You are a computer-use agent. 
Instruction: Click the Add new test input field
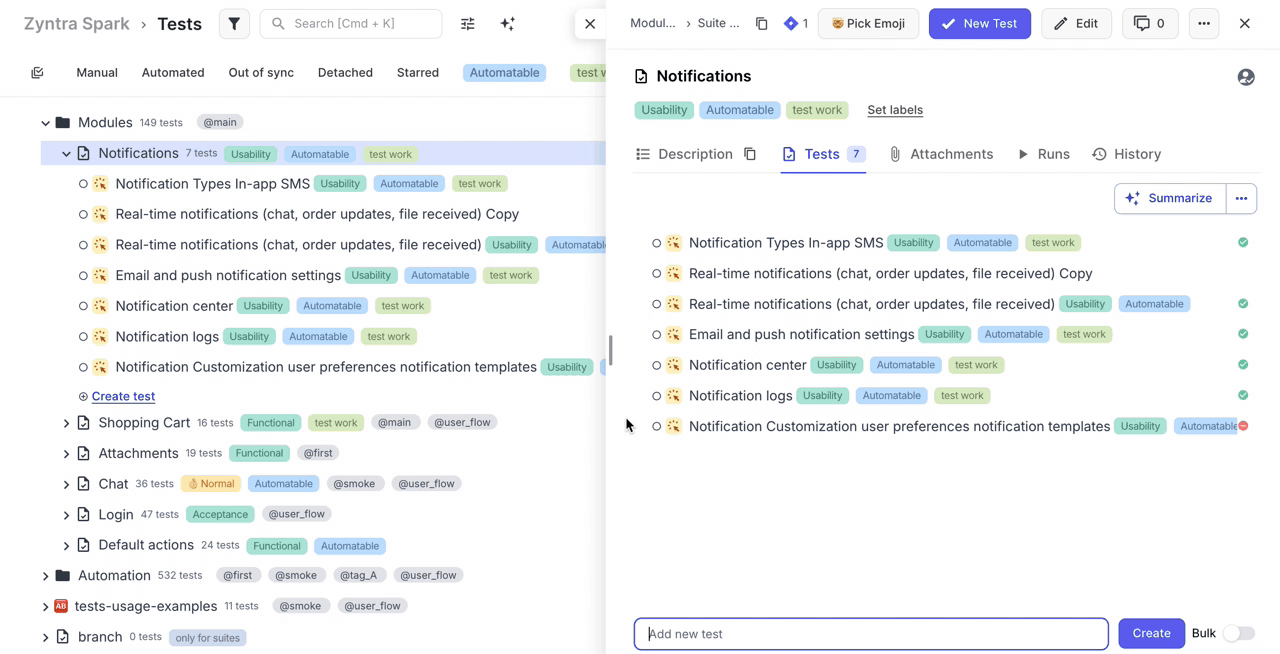[x=870, y=634]
